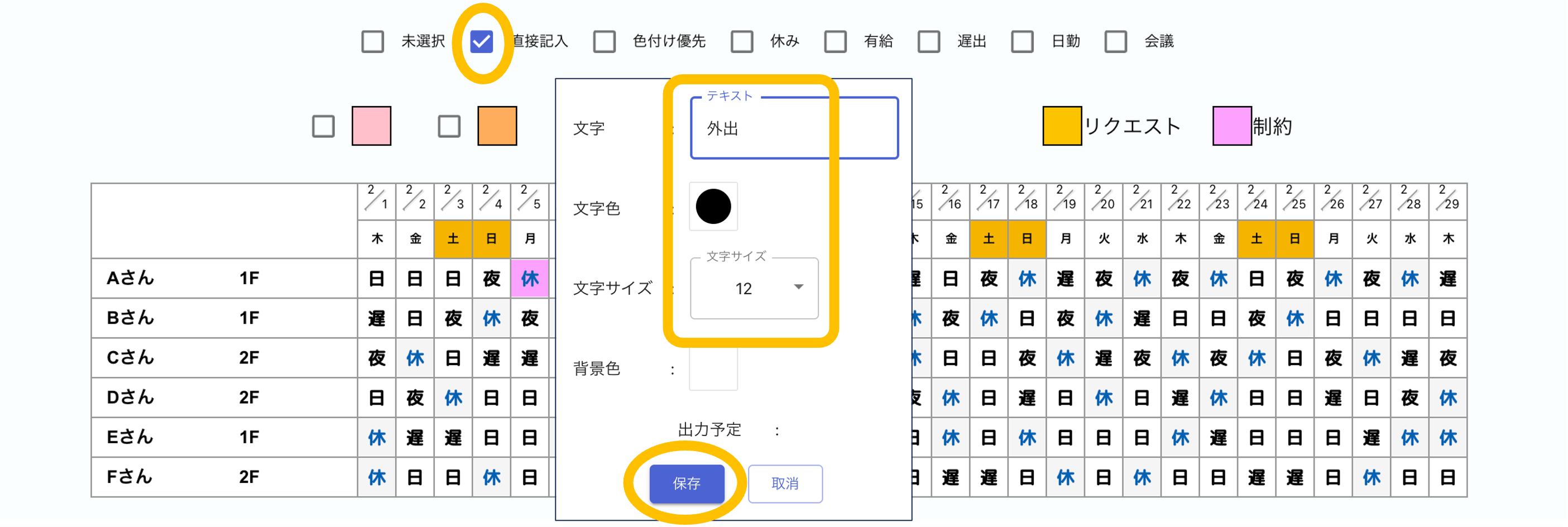Click Aさん's pink 休 cell on 2/5
The width and height of the screenshot is (1568, 527).
(530, 279)
